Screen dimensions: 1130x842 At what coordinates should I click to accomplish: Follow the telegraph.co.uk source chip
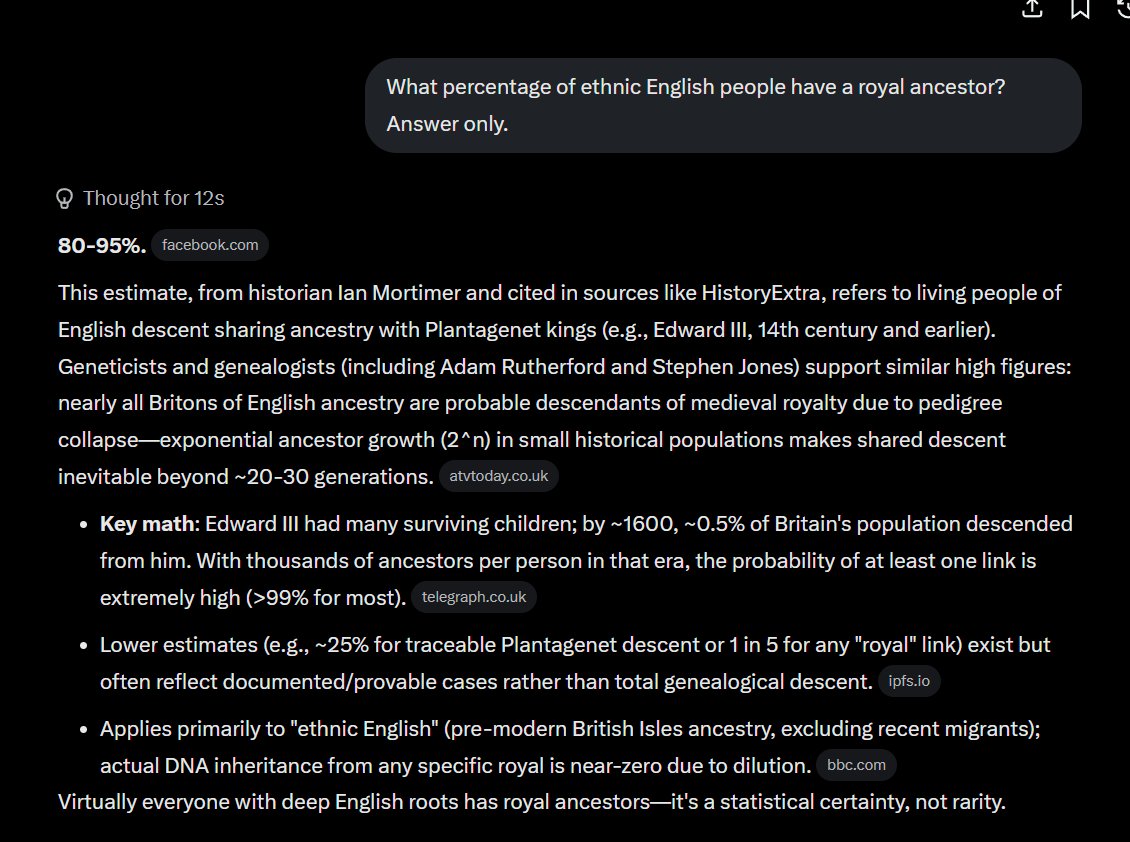click(x=473, y=598)
